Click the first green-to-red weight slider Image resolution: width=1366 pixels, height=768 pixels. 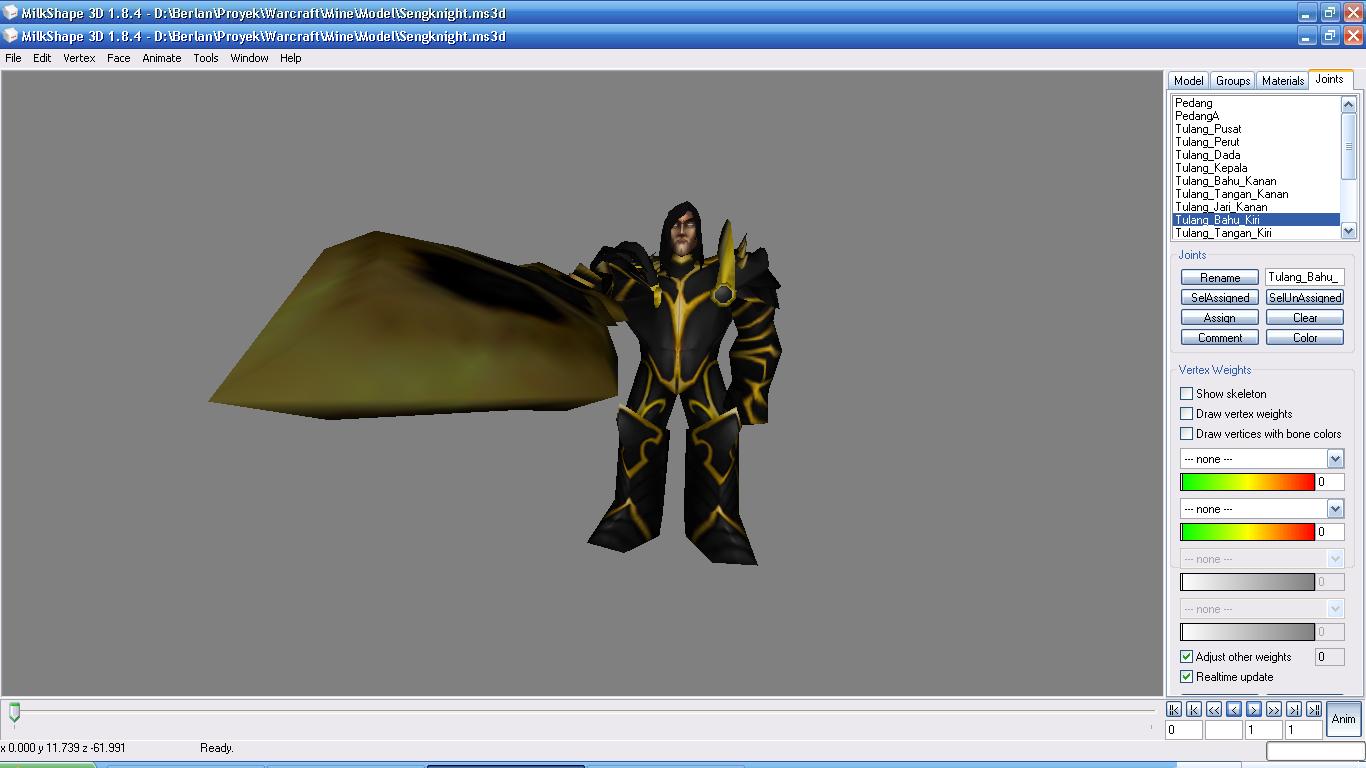[x=1247, y=482]
